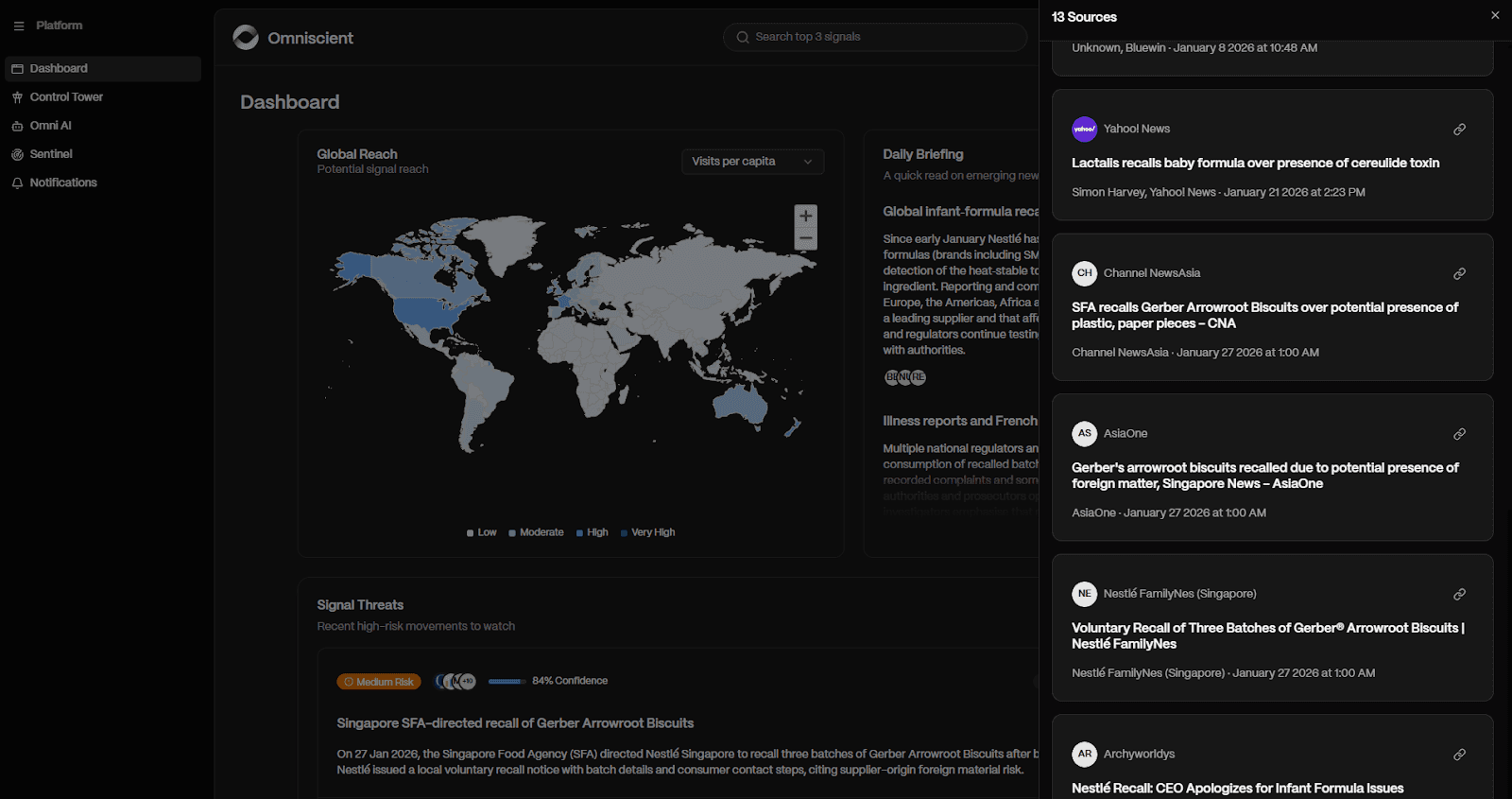Screen dimensions: 1512x799
Task: Open Control Tower in the sidebar
Action: coord(103,96)
